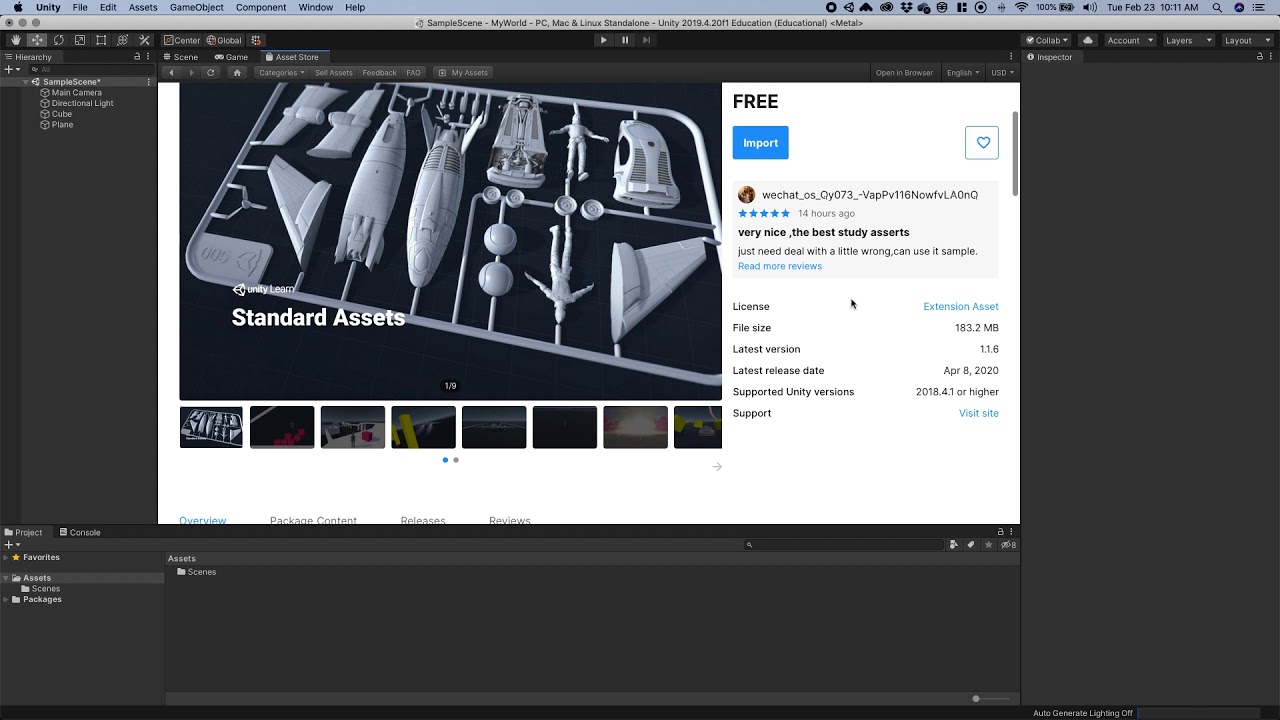1280x720 pixels.
Task: Select thumbnail with pink cube
Action: pyautogui.click(x=353, y=427)
